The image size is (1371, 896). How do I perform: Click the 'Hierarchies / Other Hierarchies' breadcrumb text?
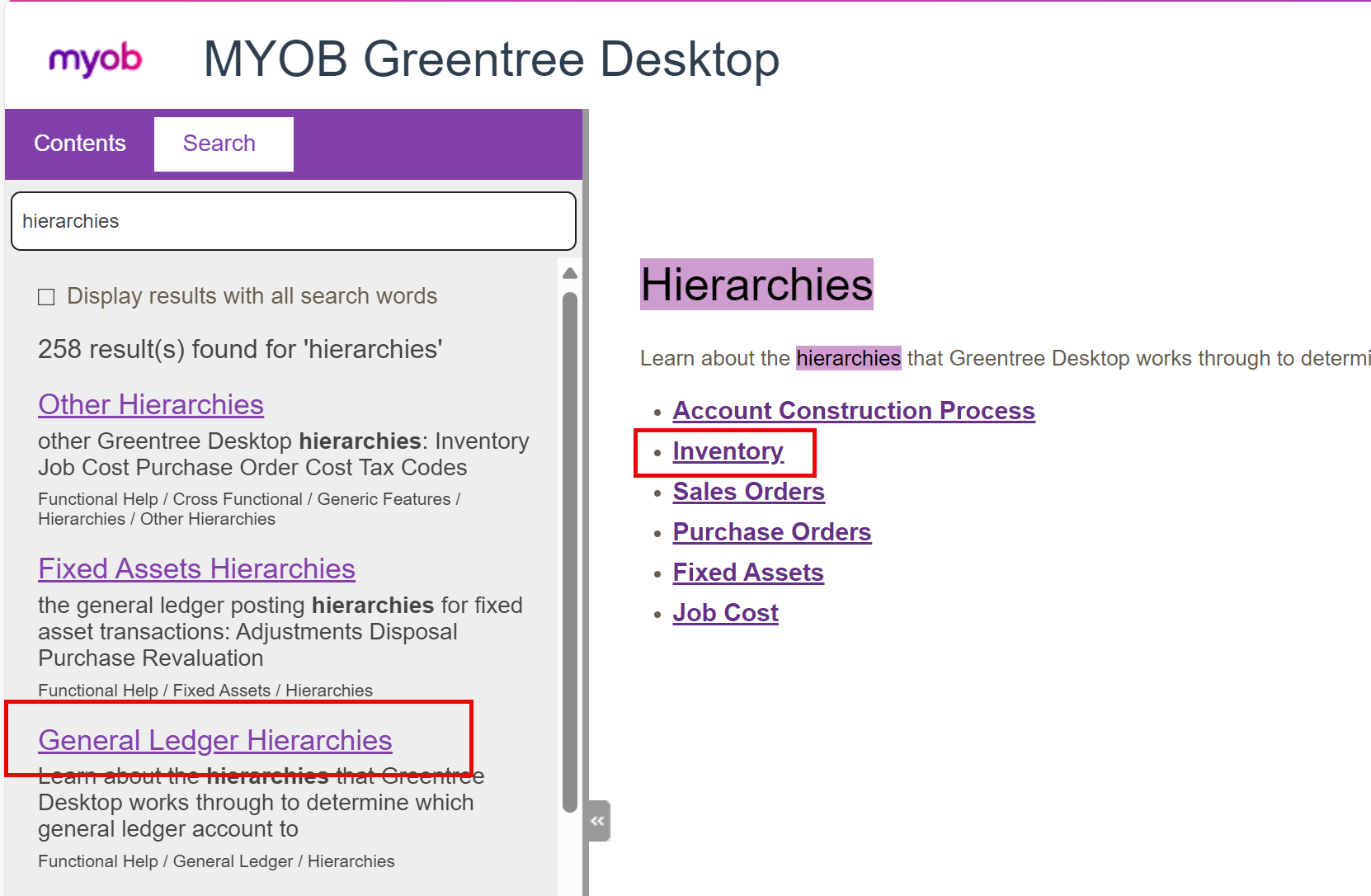pyautogui.click(x=157, y=519)
